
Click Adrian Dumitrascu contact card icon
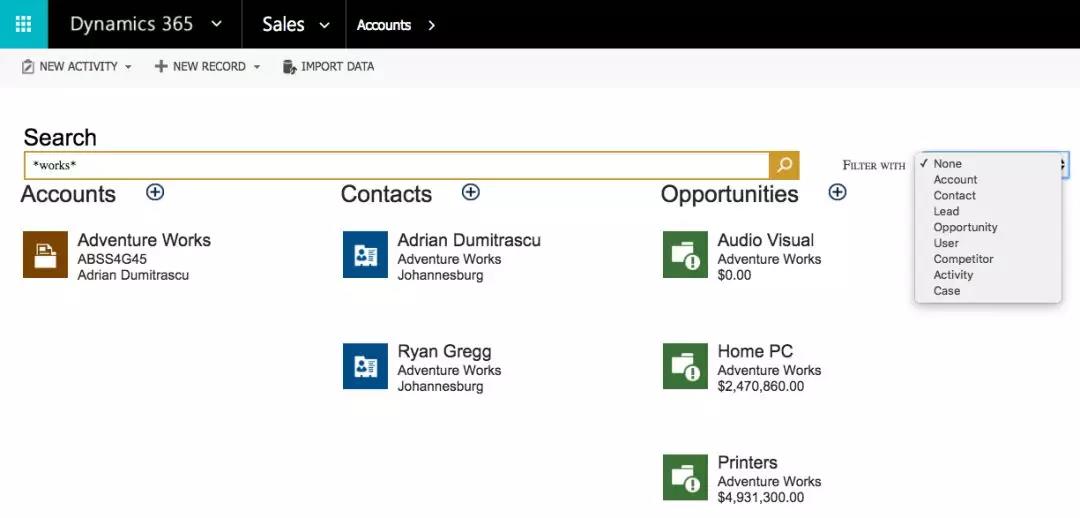[365, 255]
